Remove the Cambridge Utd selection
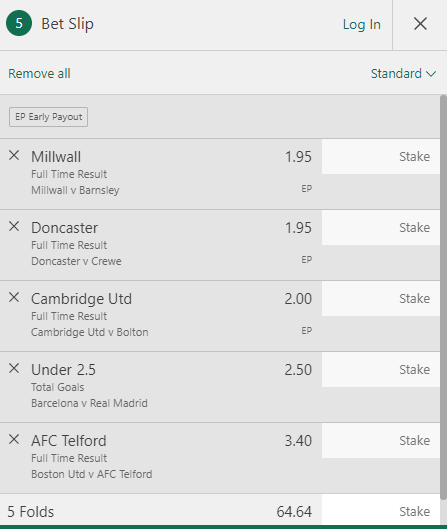 (14, 298)
